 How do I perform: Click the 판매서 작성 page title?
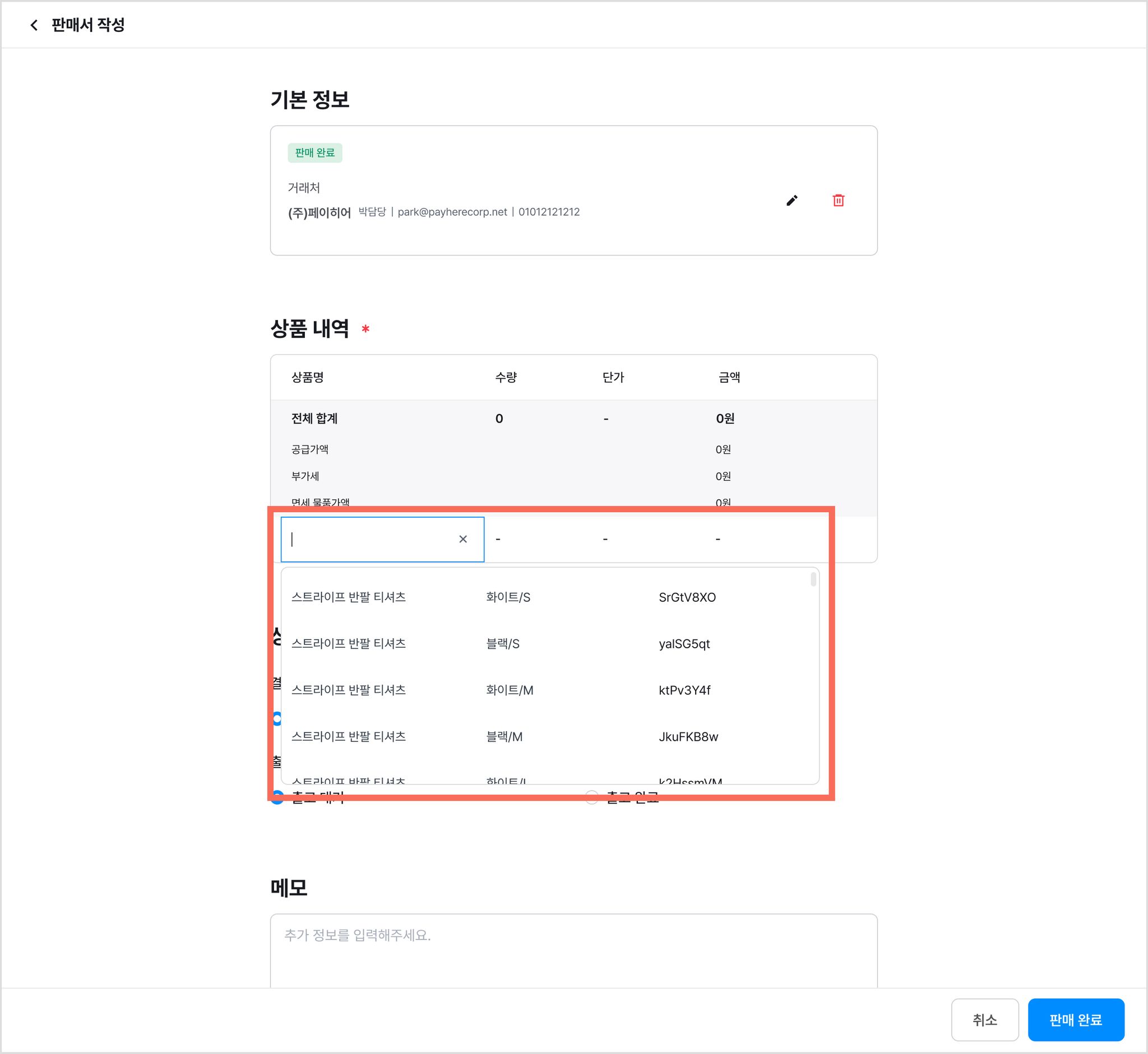[88, 25]
